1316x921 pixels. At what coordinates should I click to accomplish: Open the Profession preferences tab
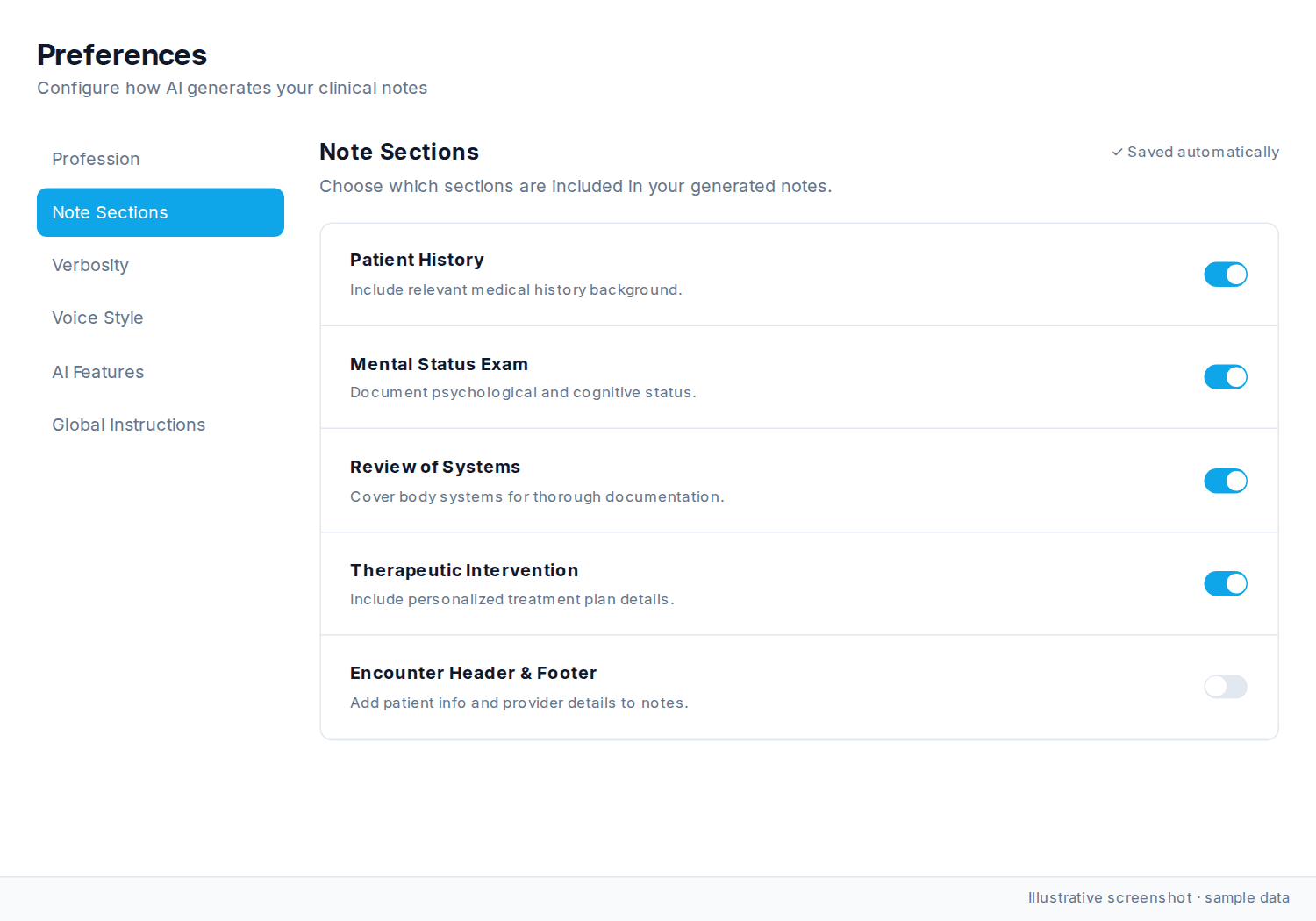pos(161,159)
